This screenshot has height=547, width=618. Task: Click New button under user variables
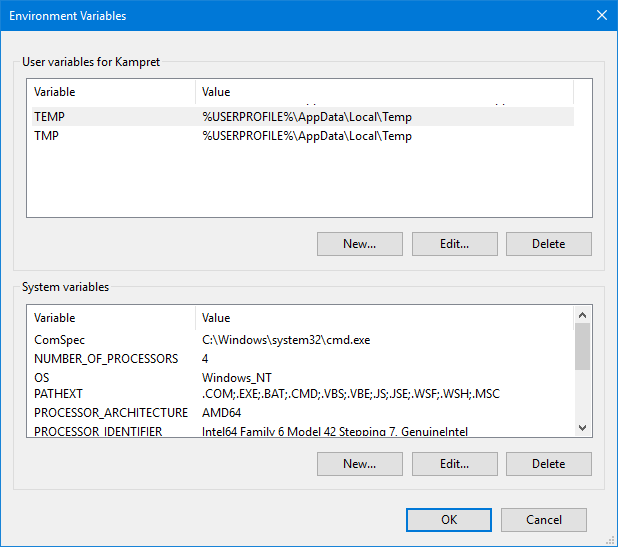coord(359,244)
